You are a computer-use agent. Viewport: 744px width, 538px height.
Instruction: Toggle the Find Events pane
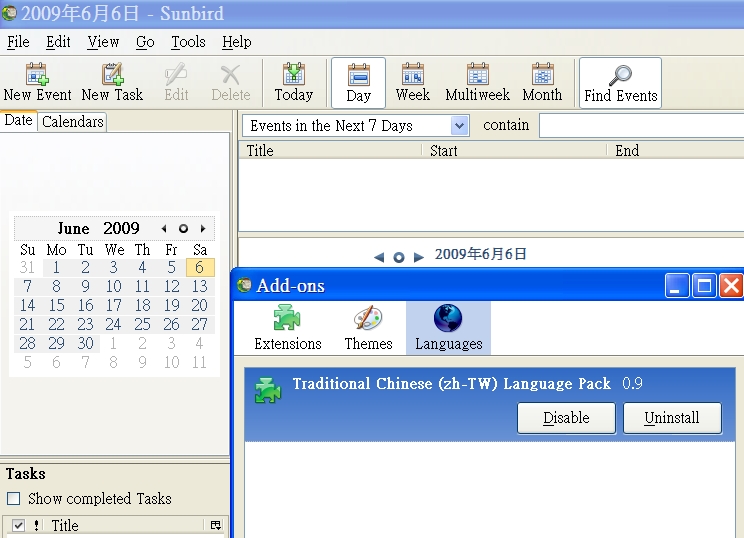tap(620, 83)
